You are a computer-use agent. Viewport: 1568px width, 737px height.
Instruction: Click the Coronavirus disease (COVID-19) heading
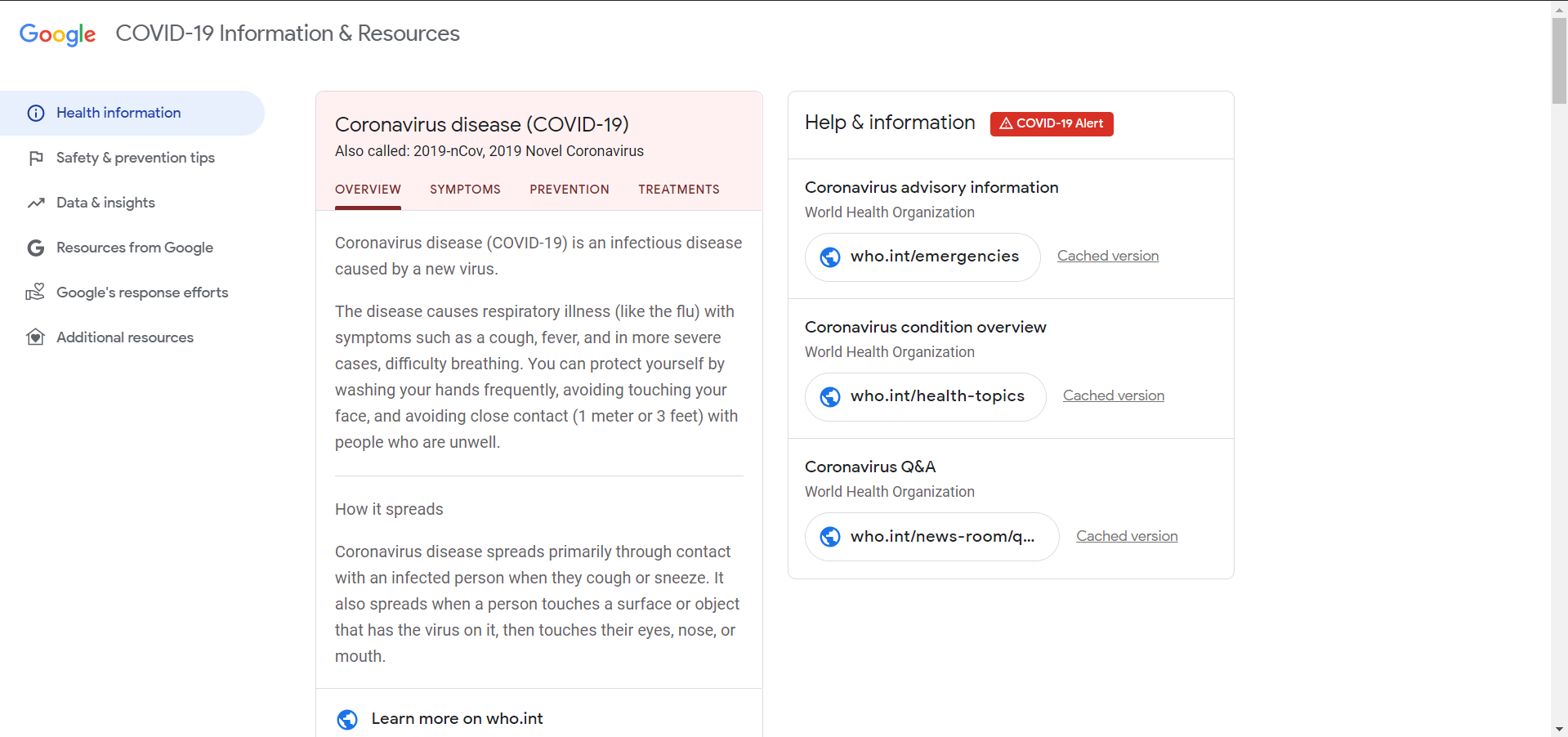tap(482, 125)
